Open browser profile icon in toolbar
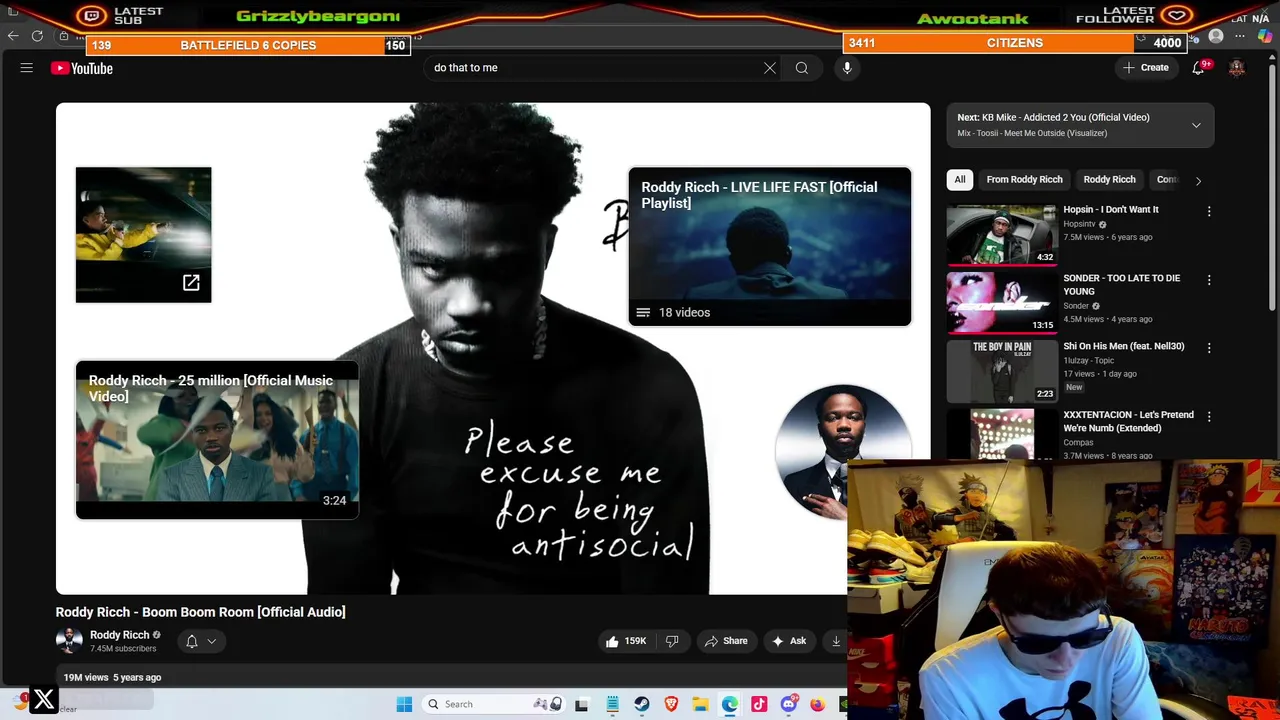Image resolution: width=1280 pixels, height=720 pixels. [1216, 37]
